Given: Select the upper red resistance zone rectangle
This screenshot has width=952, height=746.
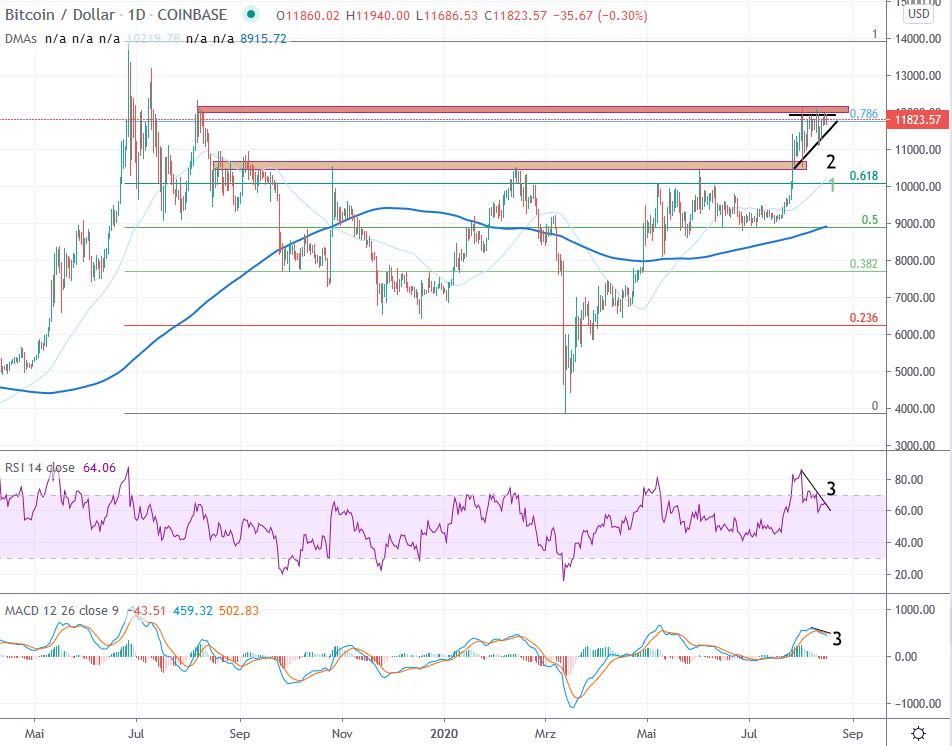Looking at the screenshot, I should coord(520,108).
